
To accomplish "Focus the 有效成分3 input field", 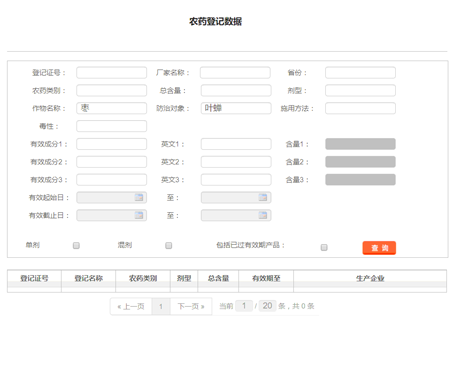I will [112, 180].
